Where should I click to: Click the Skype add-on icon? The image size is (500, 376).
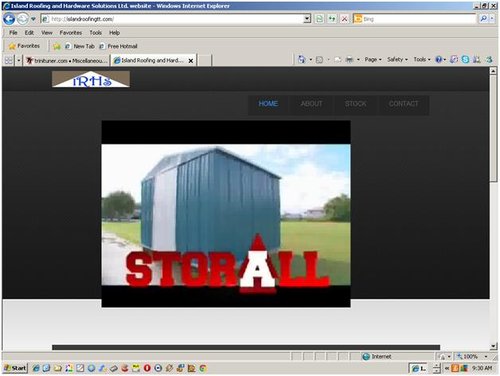coord(465,60)
